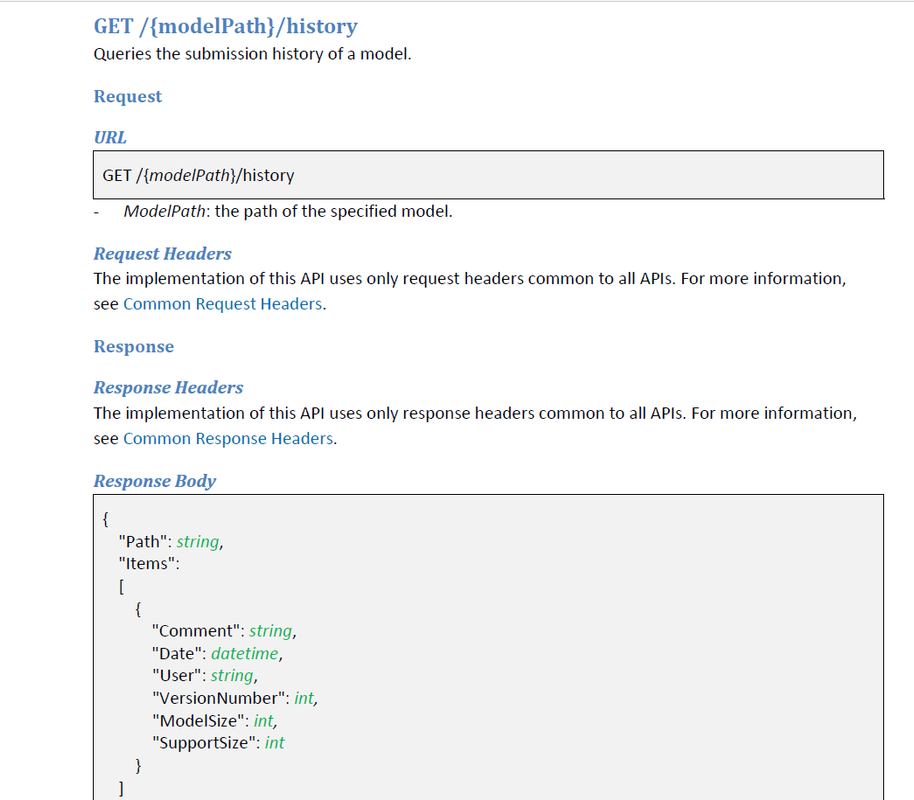Click the "VersionNumber" field line
914x800 pixels.
(235, 698)
